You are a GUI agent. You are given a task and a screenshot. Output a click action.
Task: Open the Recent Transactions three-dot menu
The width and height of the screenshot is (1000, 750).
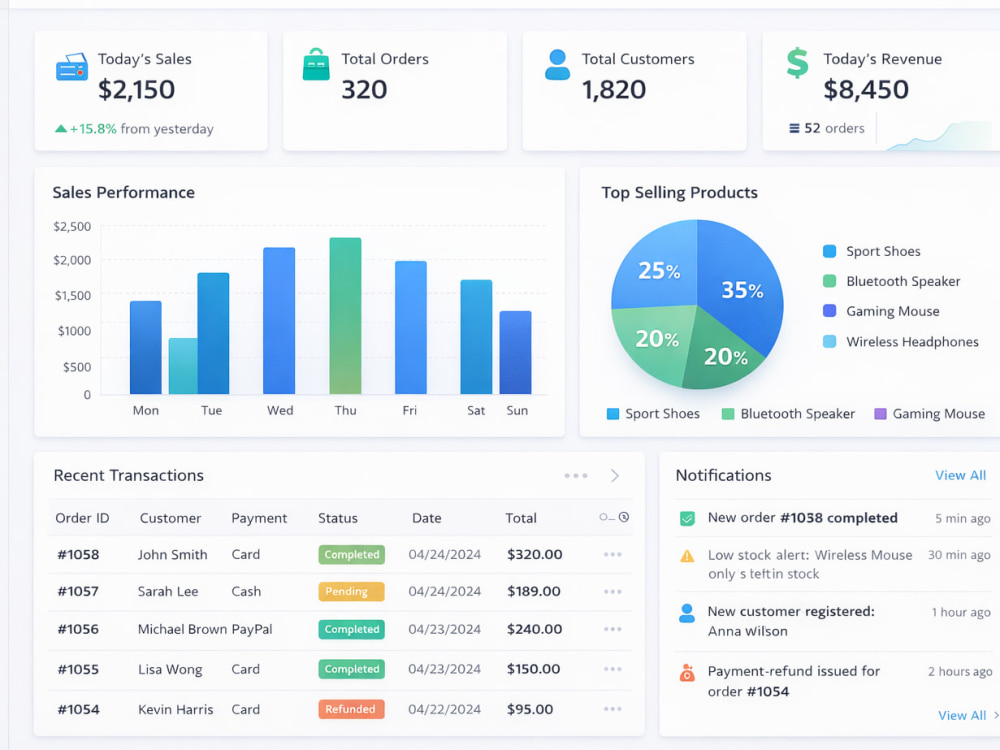(576, 476)
